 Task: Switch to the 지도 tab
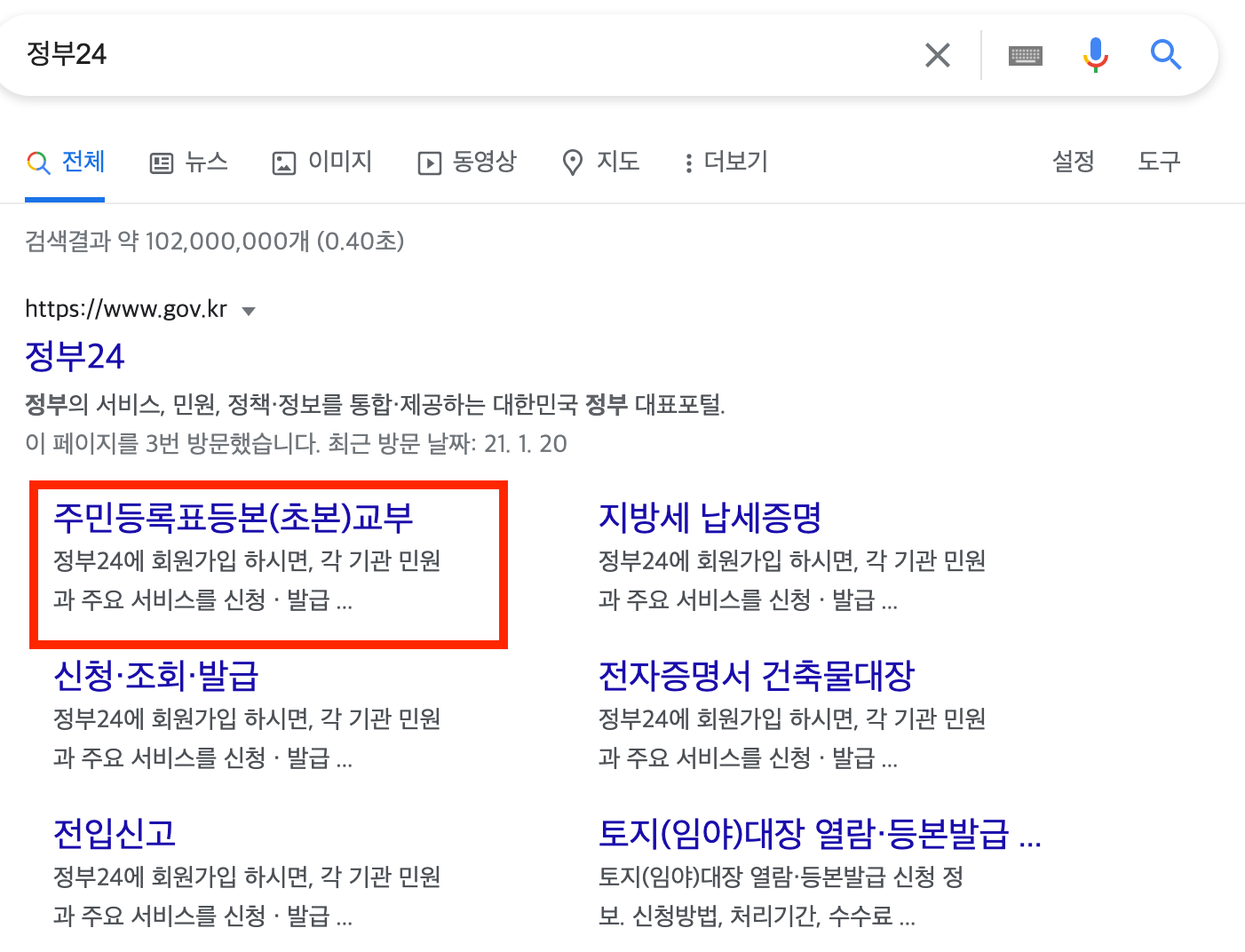tap(601, 163)
